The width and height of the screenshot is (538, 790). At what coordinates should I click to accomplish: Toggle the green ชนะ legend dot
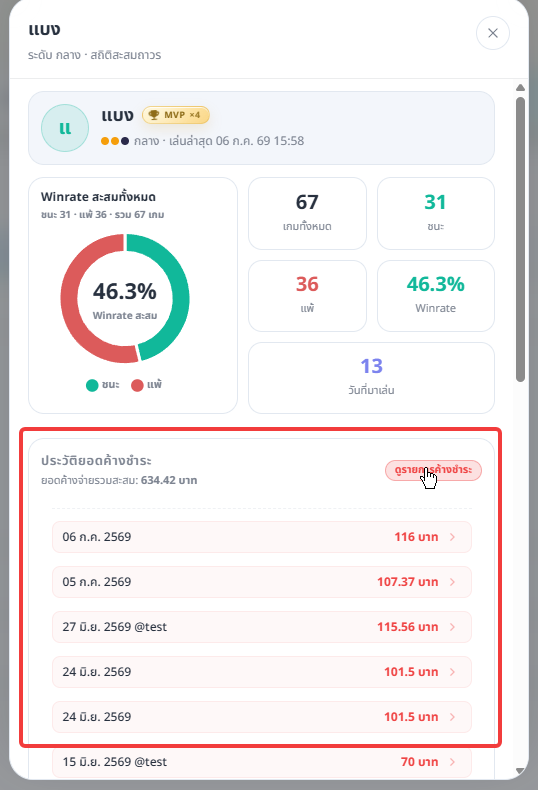[92, 385]
